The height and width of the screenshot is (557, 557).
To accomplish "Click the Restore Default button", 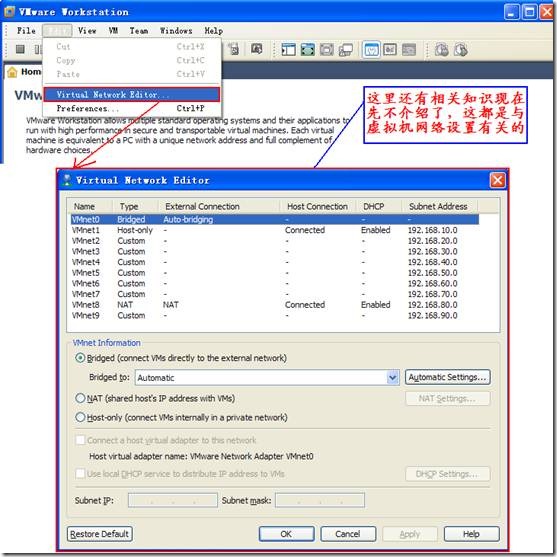I will coord(100,534).
